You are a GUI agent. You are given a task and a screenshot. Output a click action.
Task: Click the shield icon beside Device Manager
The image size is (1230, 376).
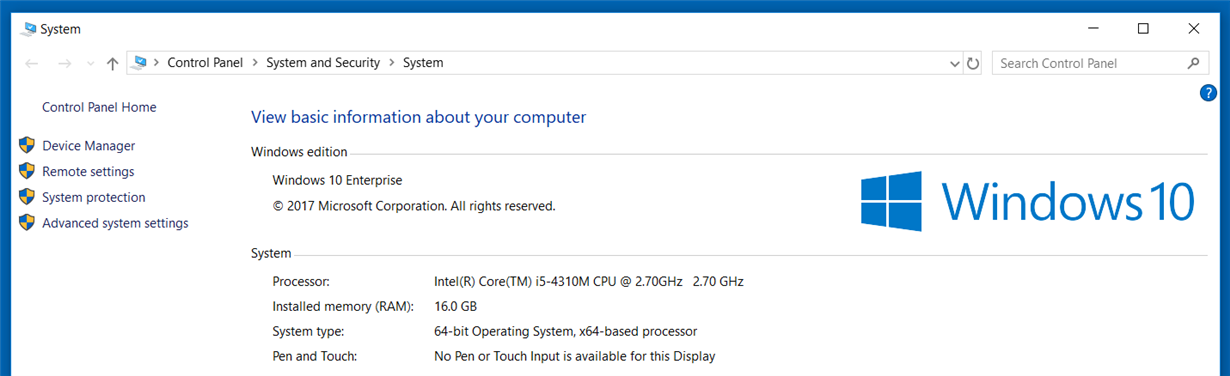27,145
